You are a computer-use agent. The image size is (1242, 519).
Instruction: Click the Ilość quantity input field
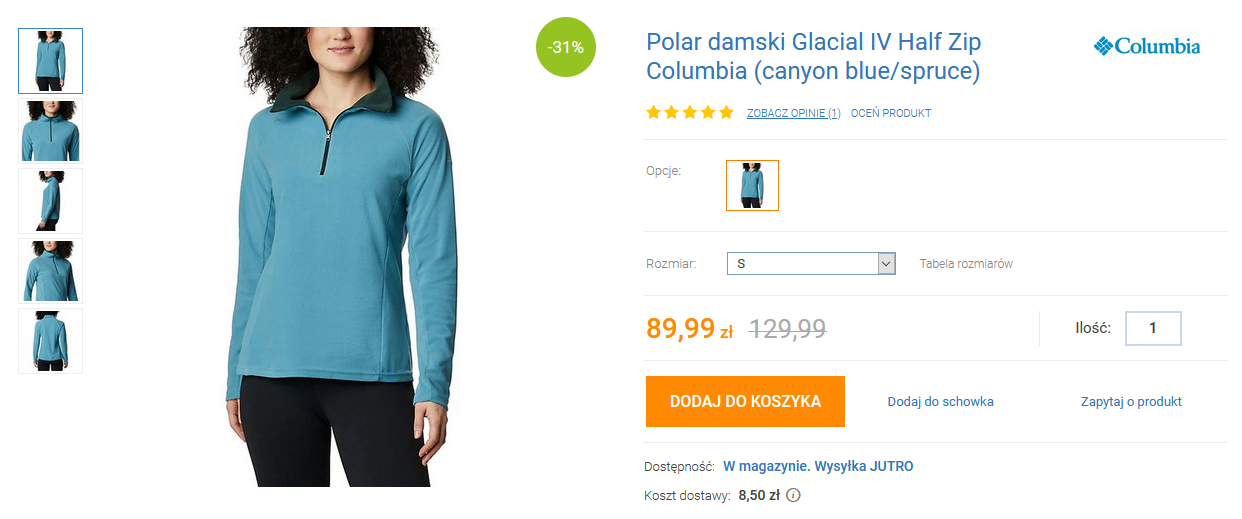coord(1153,328)
